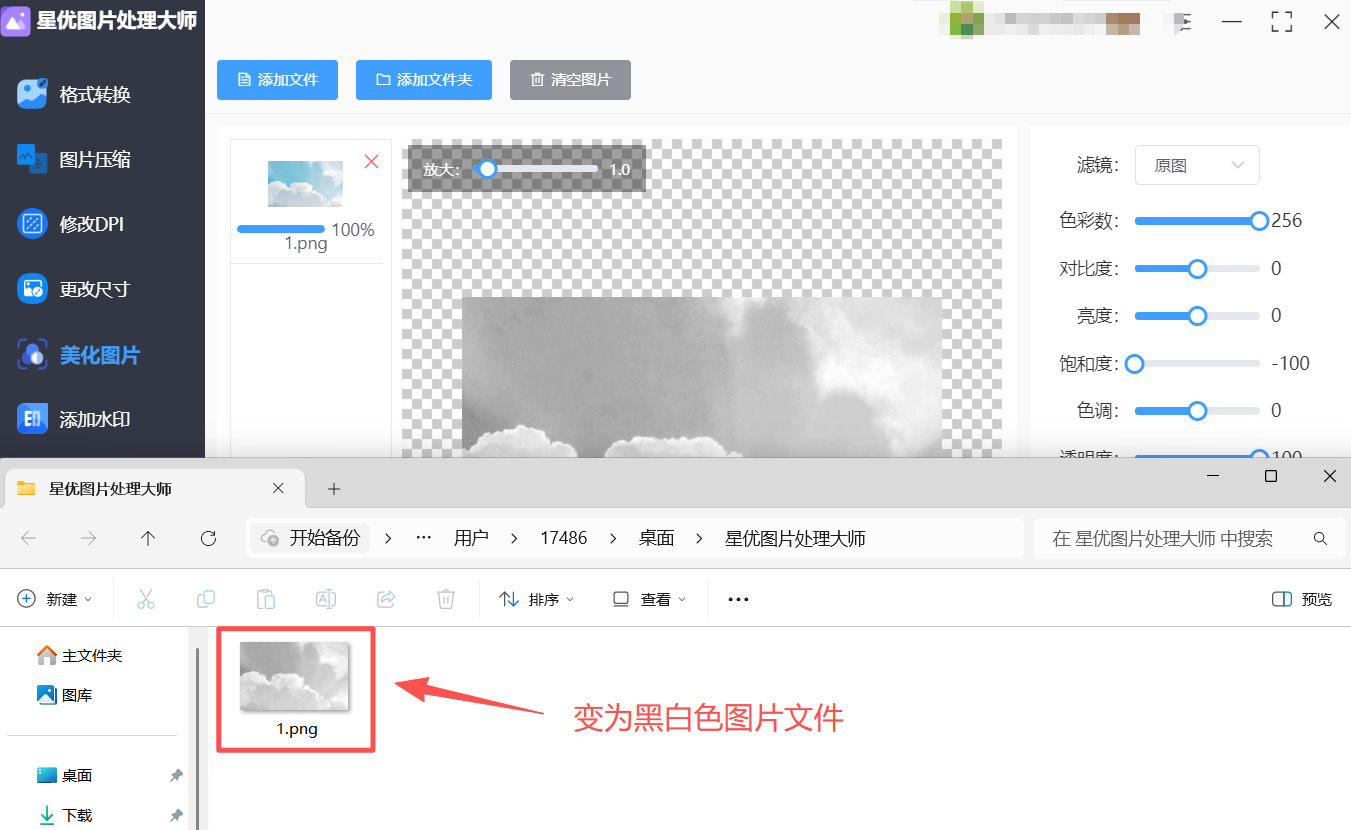Click the 清空图片 (Clear Images) button

pos(570,80)
